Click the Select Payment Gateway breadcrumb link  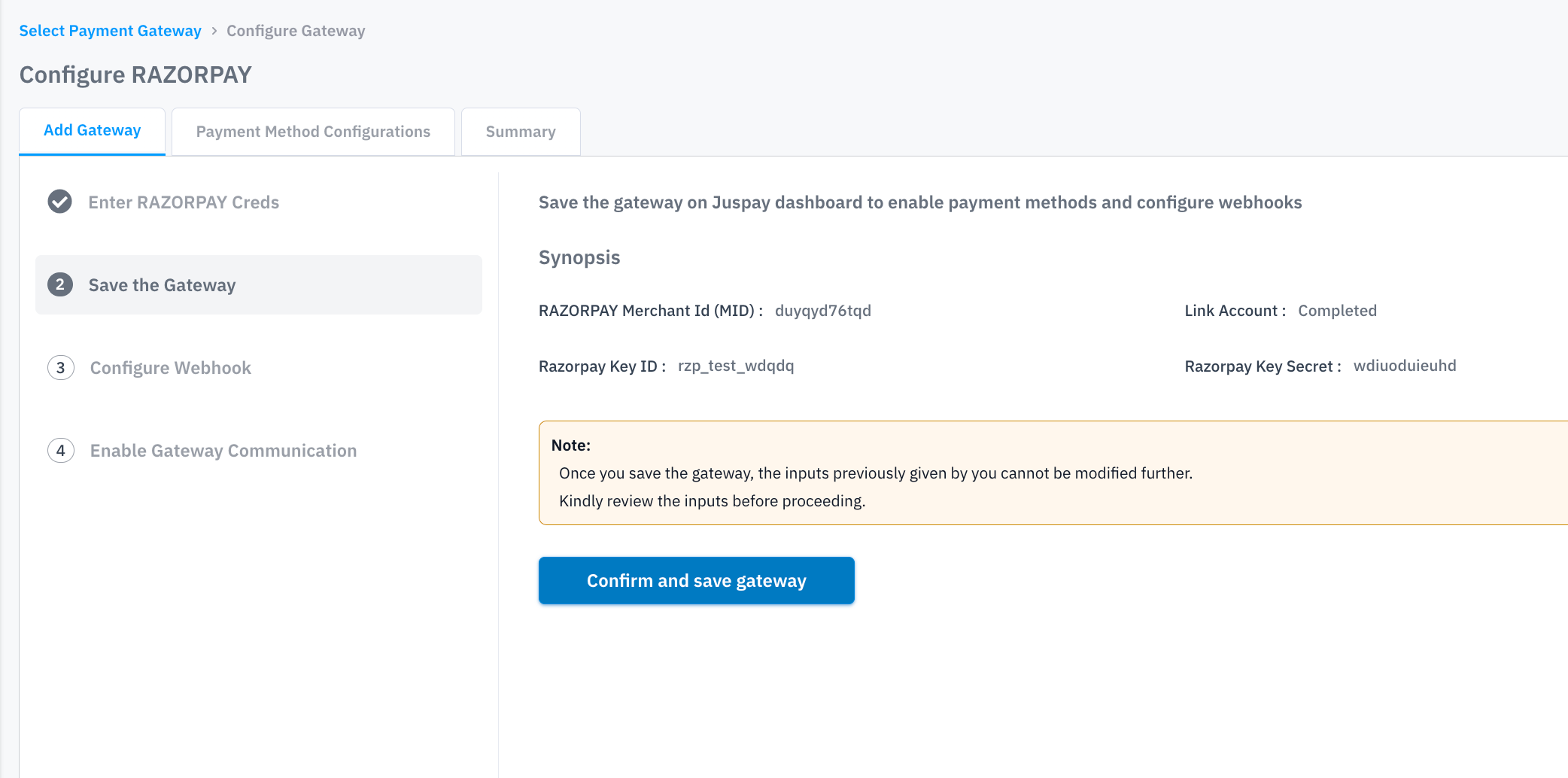click(110, 31)
